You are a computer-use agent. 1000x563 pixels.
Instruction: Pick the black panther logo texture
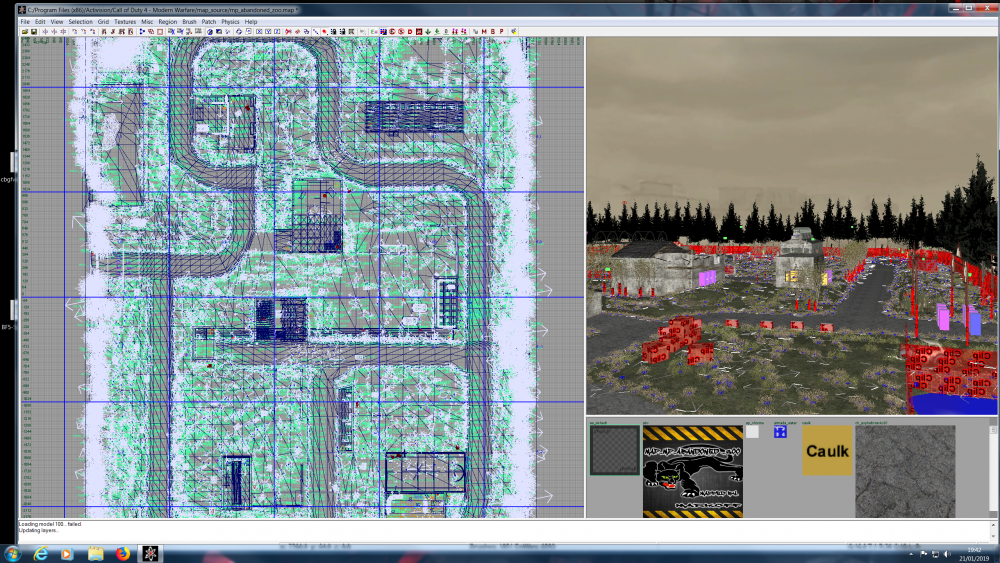point(692,471)
